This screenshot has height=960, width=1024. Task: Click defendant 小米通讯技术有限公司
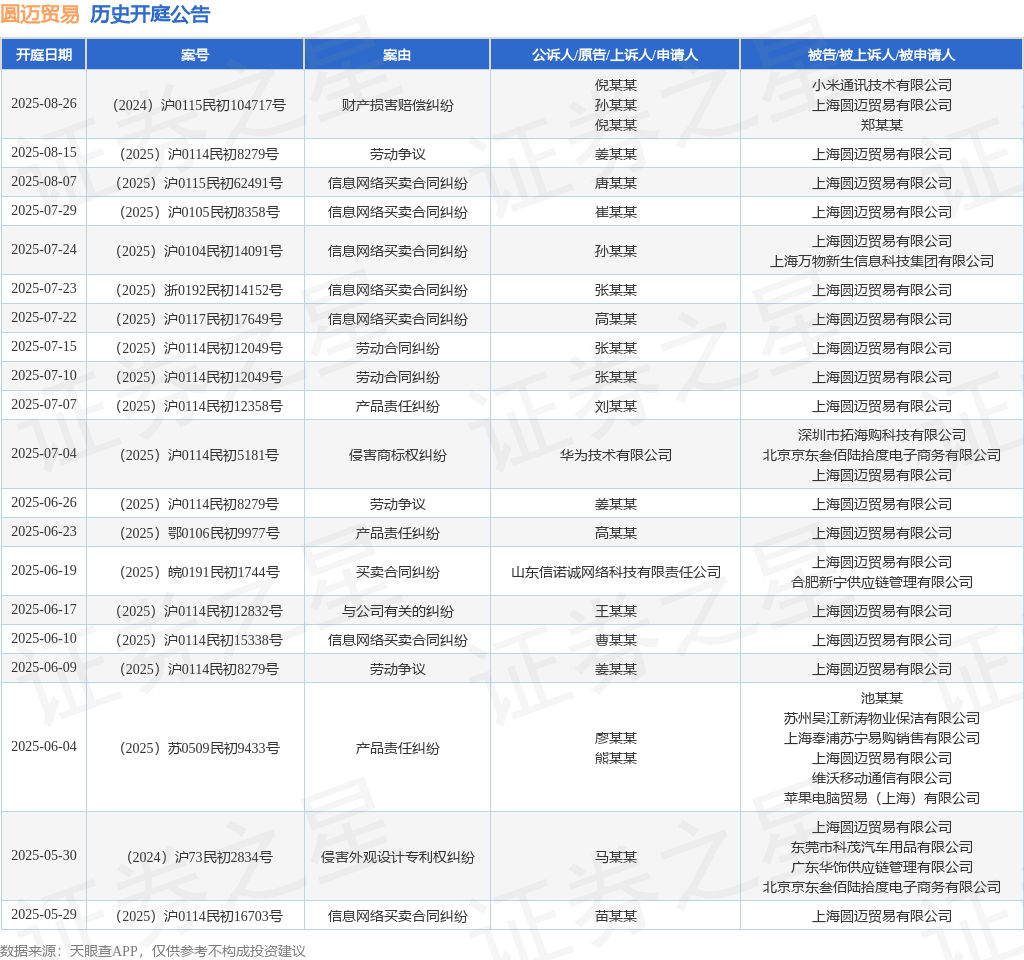[882, 85]
